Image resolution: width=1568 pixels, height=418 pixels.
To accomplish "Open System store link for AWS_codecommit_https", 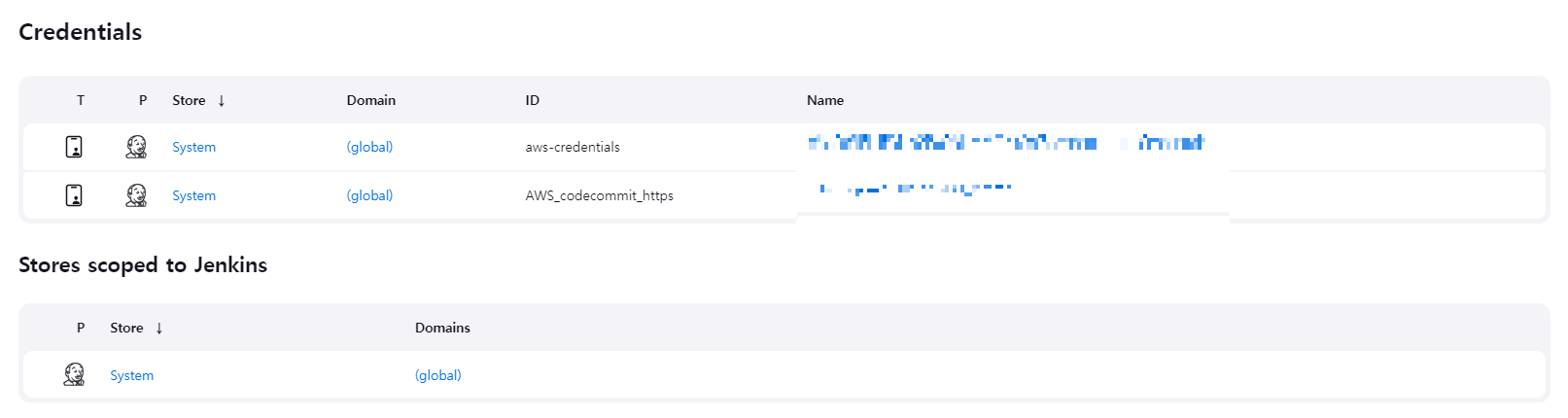I will pyautogui.click(x=193, y=195).
